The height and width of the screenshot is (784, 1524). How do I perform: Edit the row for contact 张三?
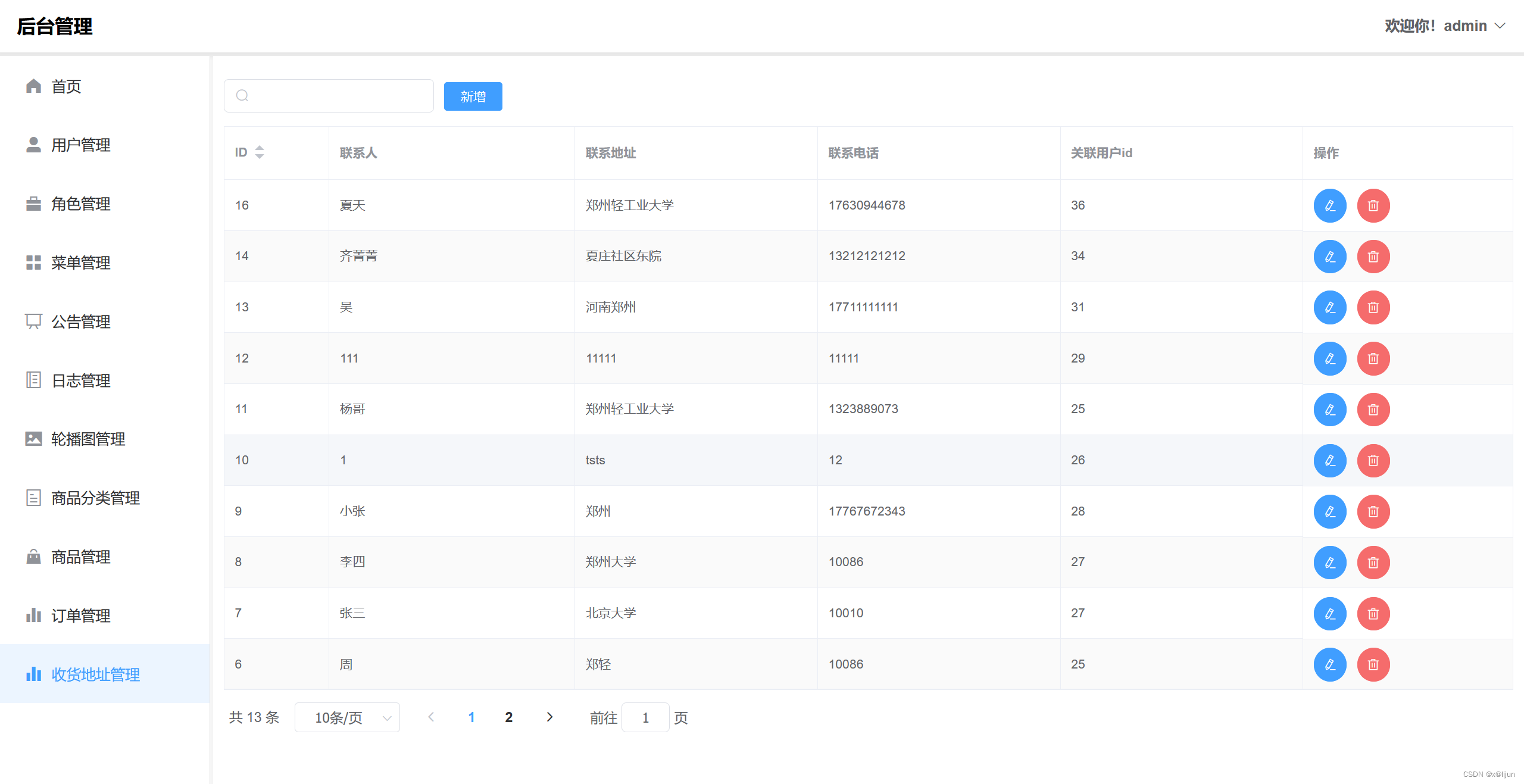(1330, 613)
